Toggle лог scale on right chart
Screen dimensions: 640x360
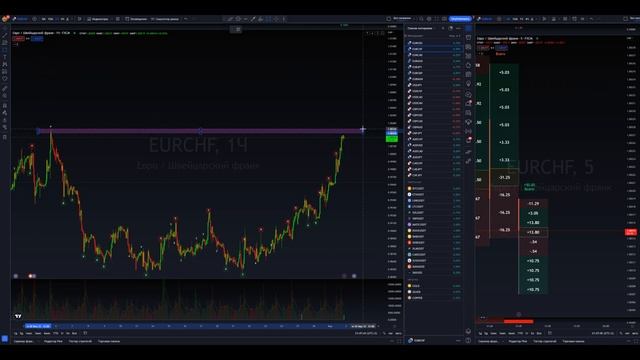point(627,333)
